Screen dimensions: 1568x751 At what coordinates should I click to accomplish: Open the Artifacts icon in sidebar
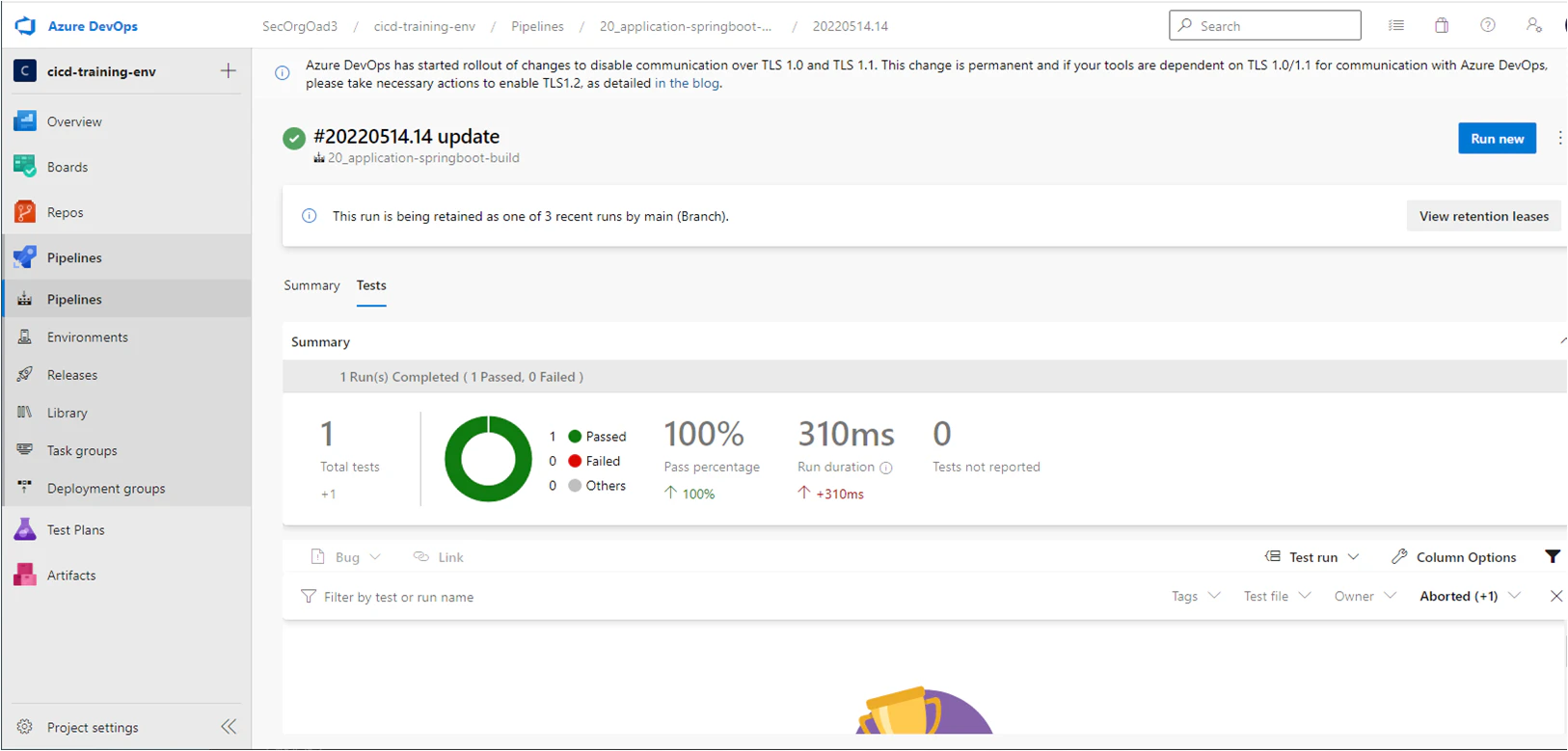[25, 575]
